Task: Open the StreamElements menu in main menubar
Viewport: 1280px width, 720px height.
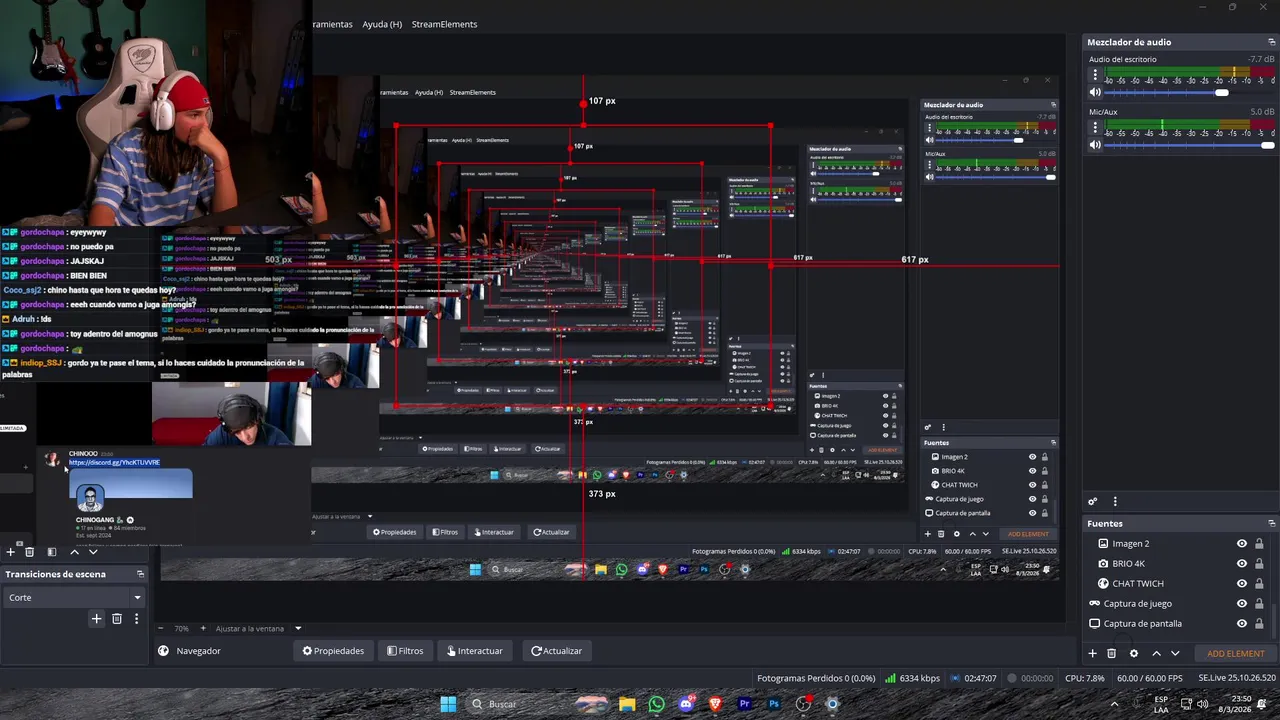Action: (444, 24)
